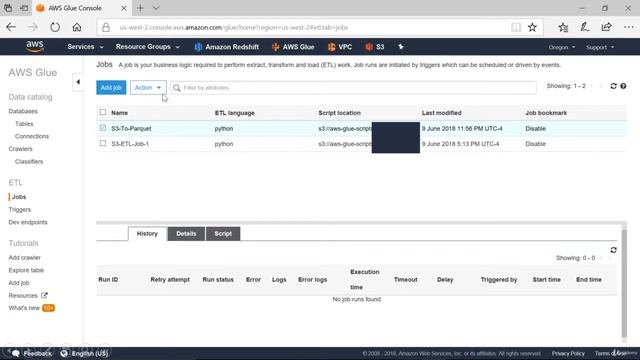Open reading view icon in address bar
The width and height of the screenshot is (640, 360).
(516, 27)
